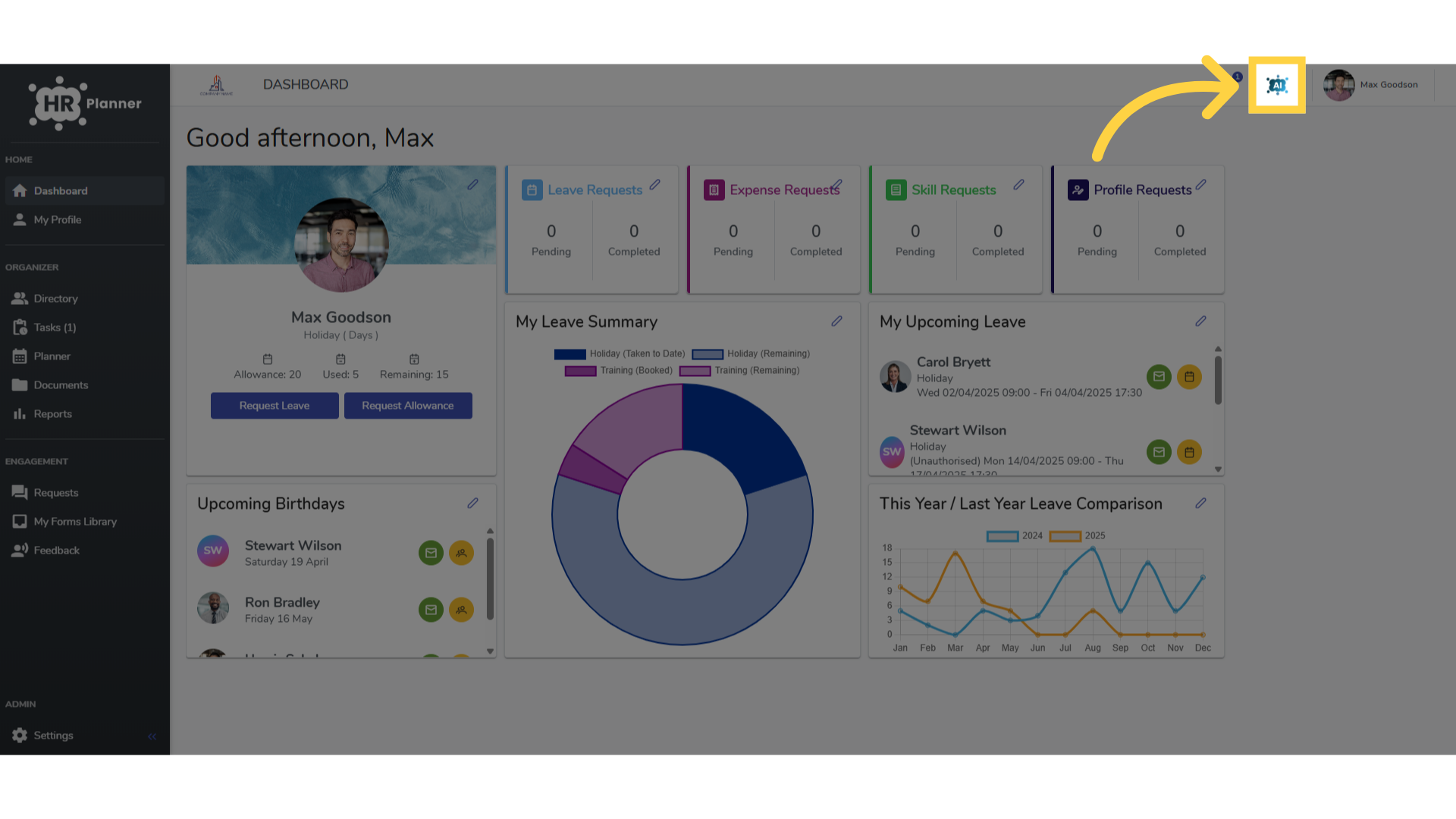
Task: Open the Leave Requests card title
Action: tap(595, 190)
